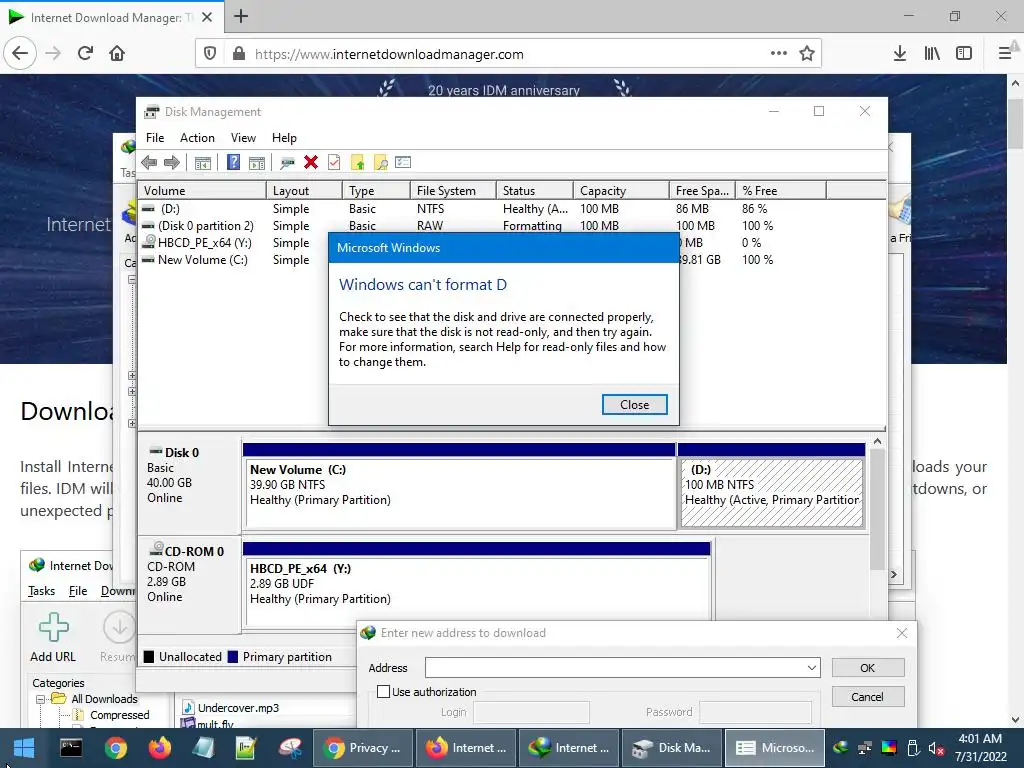Open Windows Start menu

24,748
